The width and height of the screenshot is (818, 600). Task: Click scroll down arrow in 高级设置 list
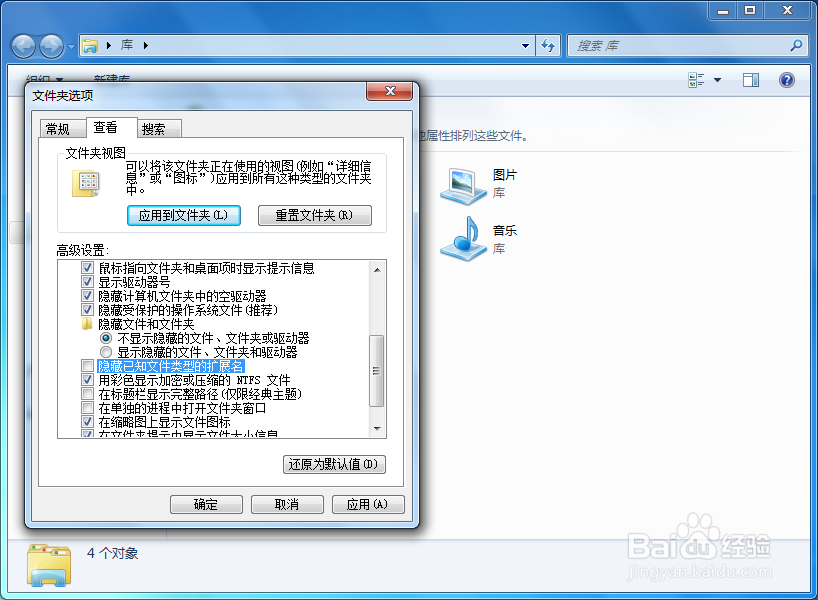[x=377, y=429]
